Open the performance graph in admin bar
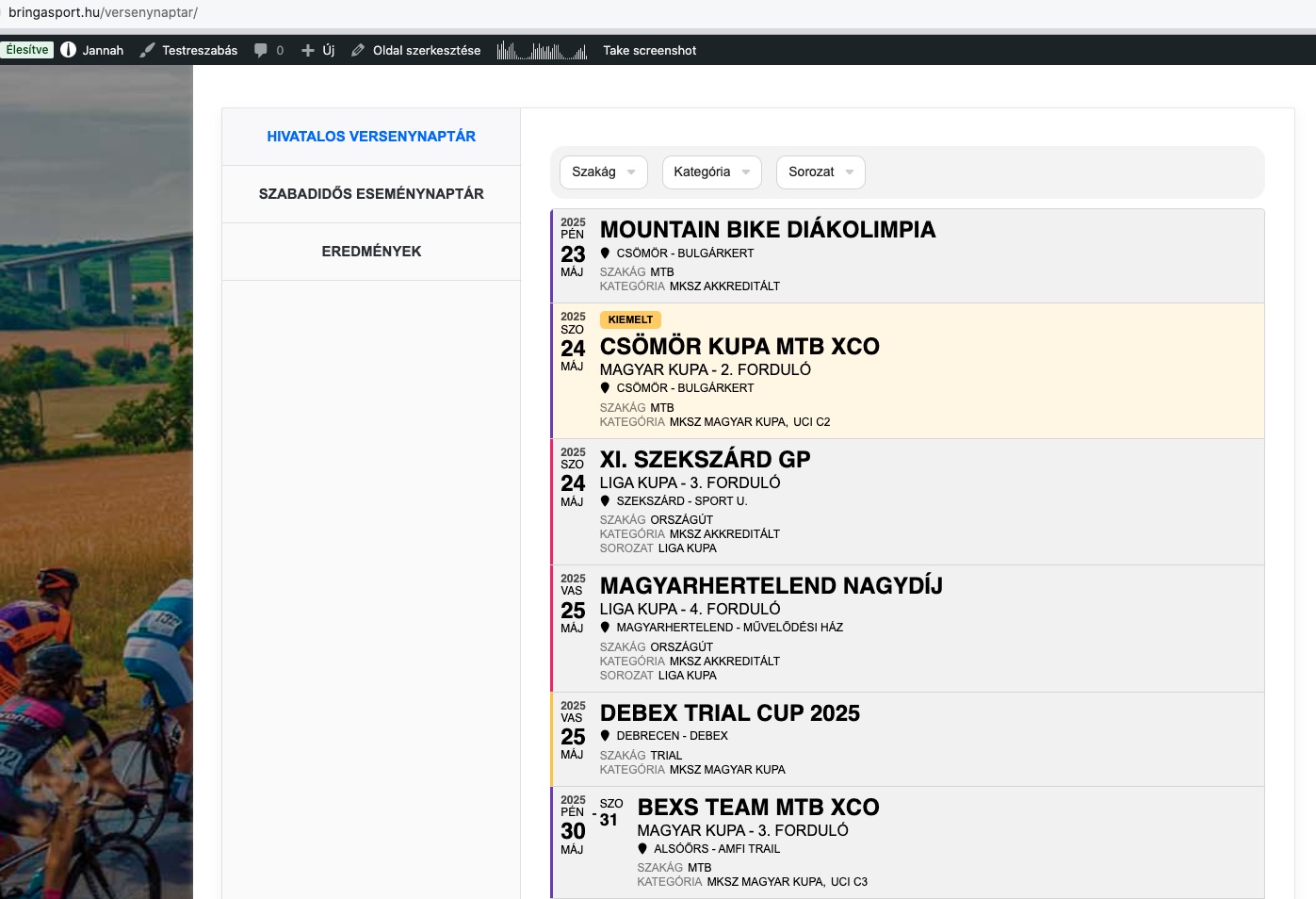This screenshot has width=1316, height=899. 542,50
